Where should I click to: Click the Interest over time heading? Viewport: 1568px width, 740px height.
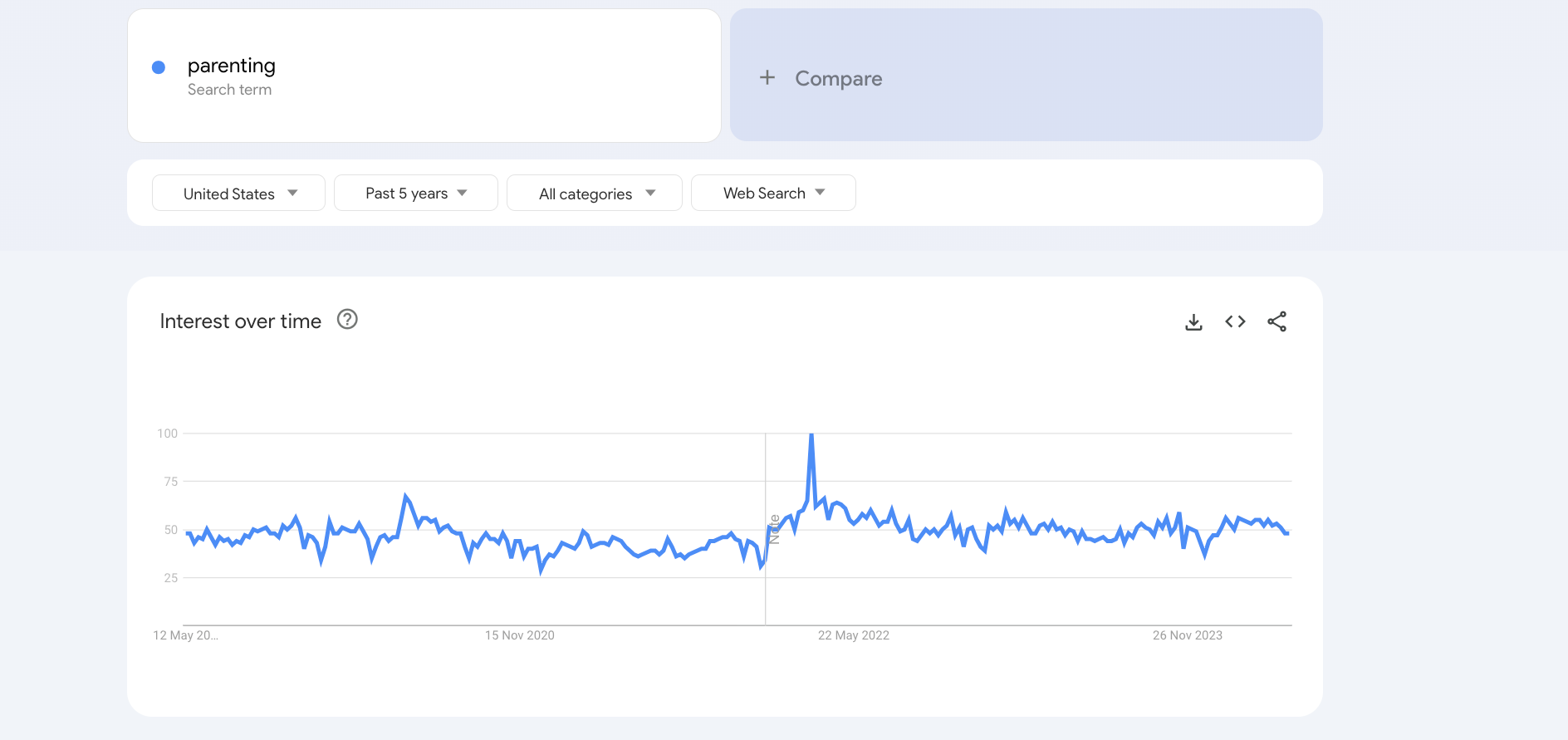pos(240,321)
